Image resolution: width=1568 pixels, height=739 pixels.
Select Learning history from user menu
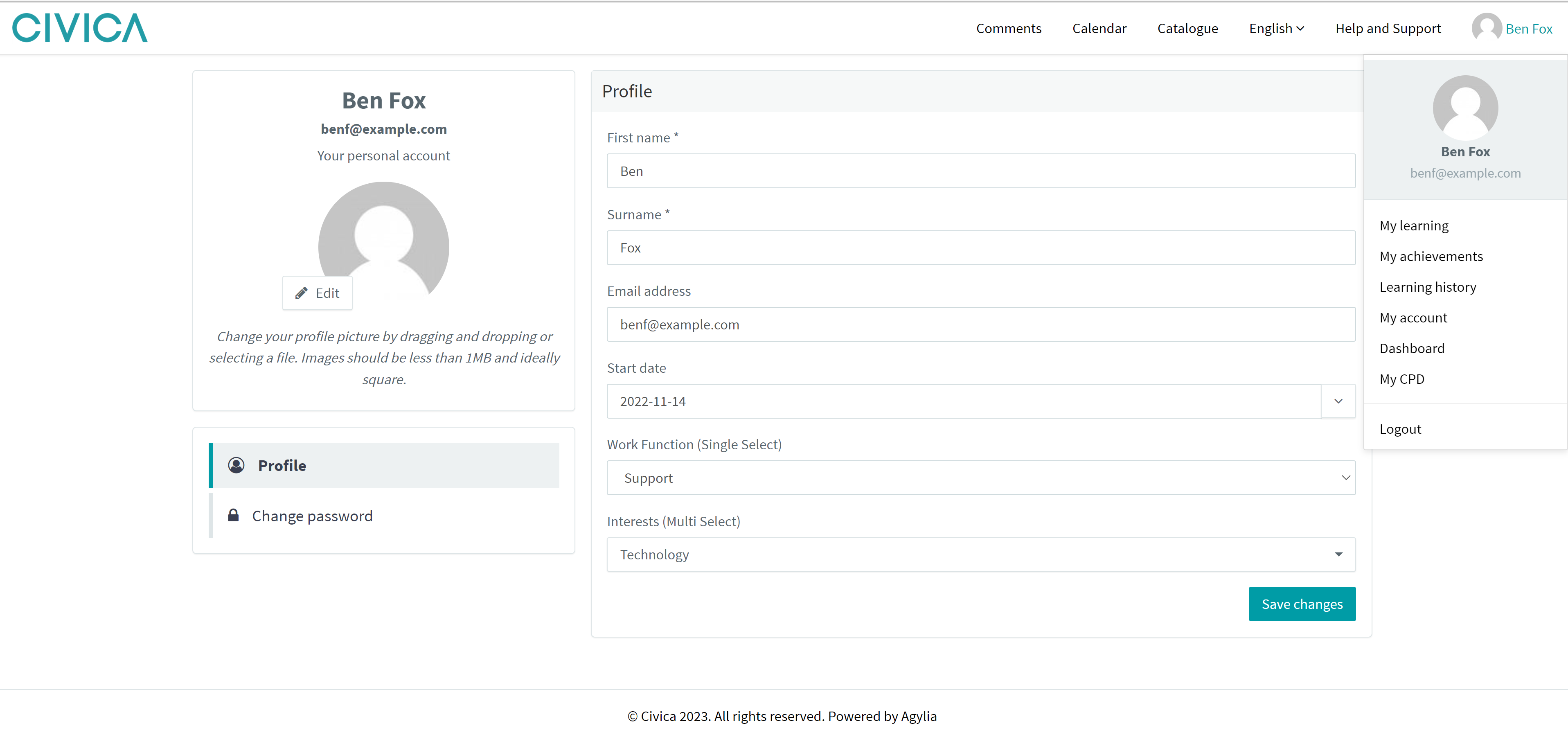(1427, 287)
